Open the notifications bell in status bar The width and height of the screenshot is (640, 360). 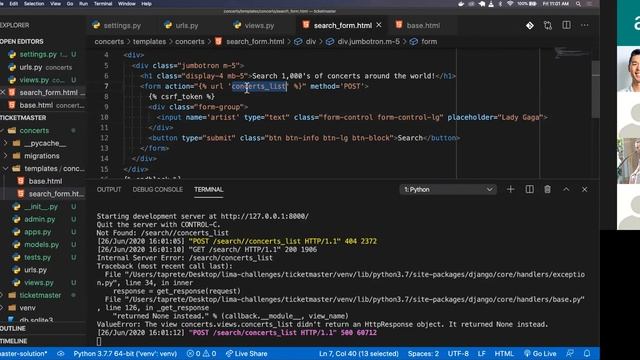click(587, 353)
